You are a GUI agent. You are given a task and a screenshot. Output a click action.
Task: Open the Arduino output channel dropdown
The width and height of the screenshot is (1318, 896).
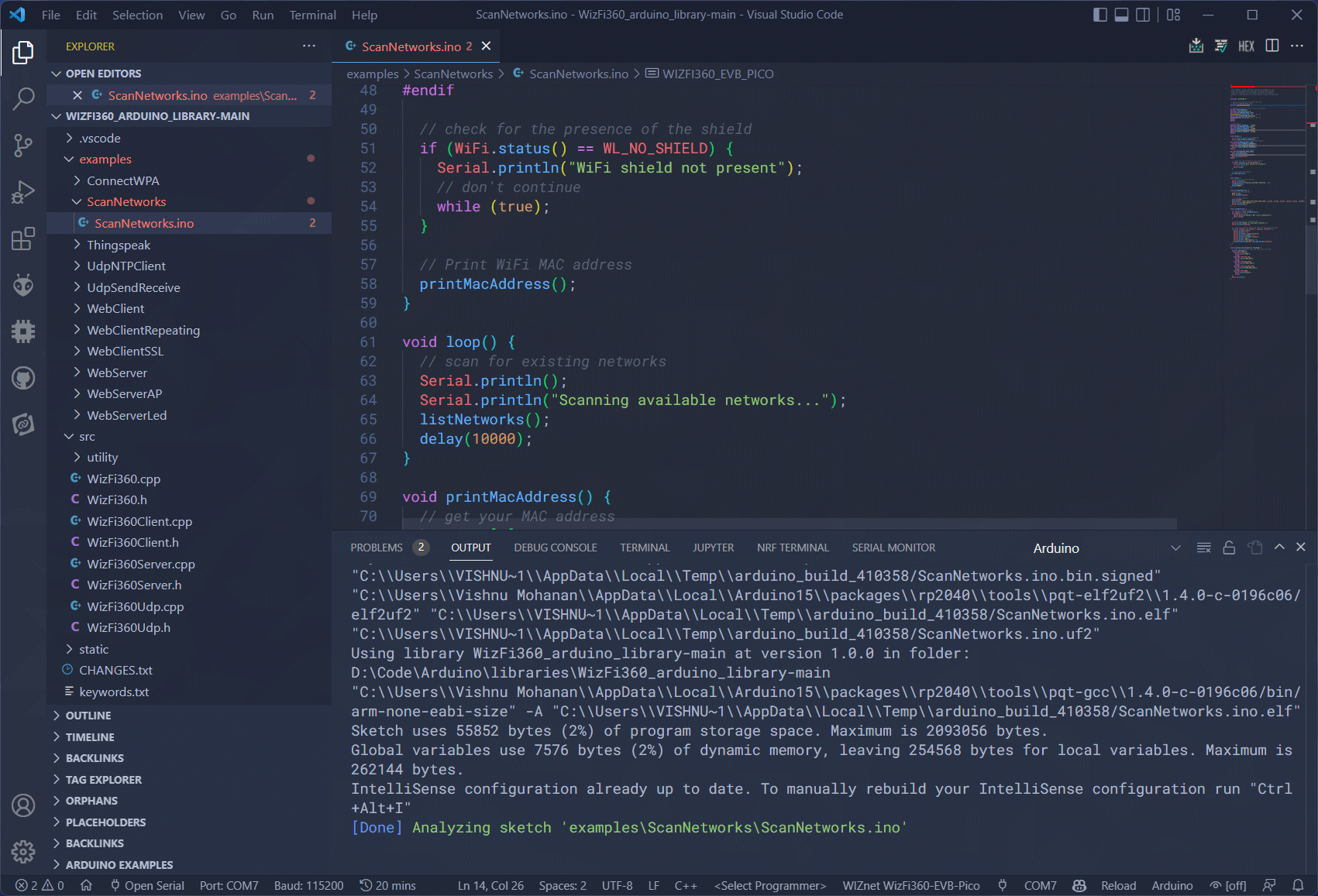click(1107, 548)
